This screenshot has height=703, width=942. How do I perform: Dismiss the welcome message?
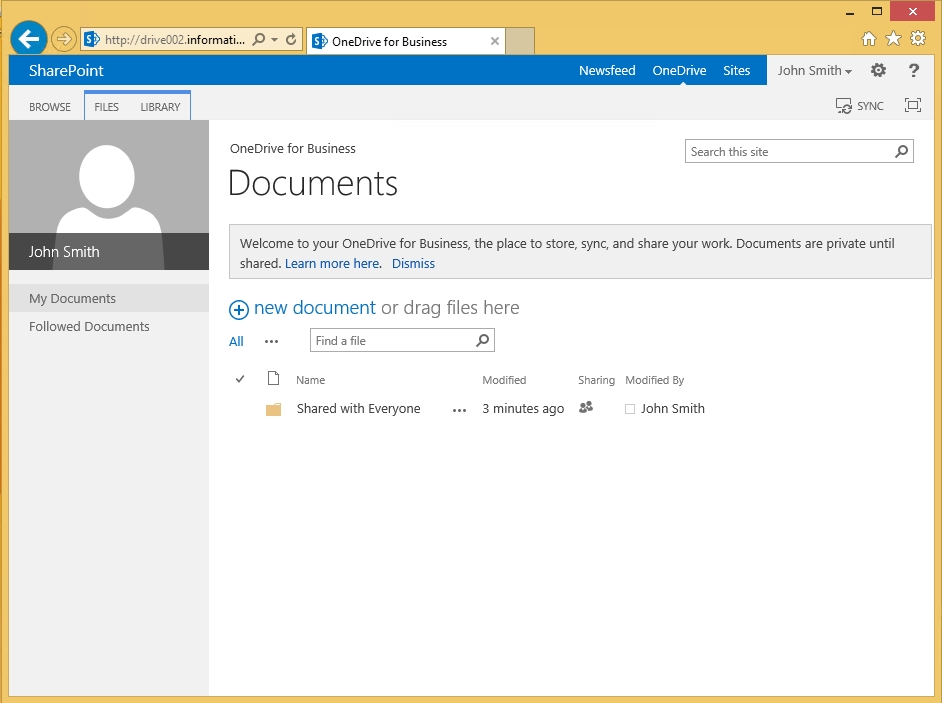[x=413, y=263]
